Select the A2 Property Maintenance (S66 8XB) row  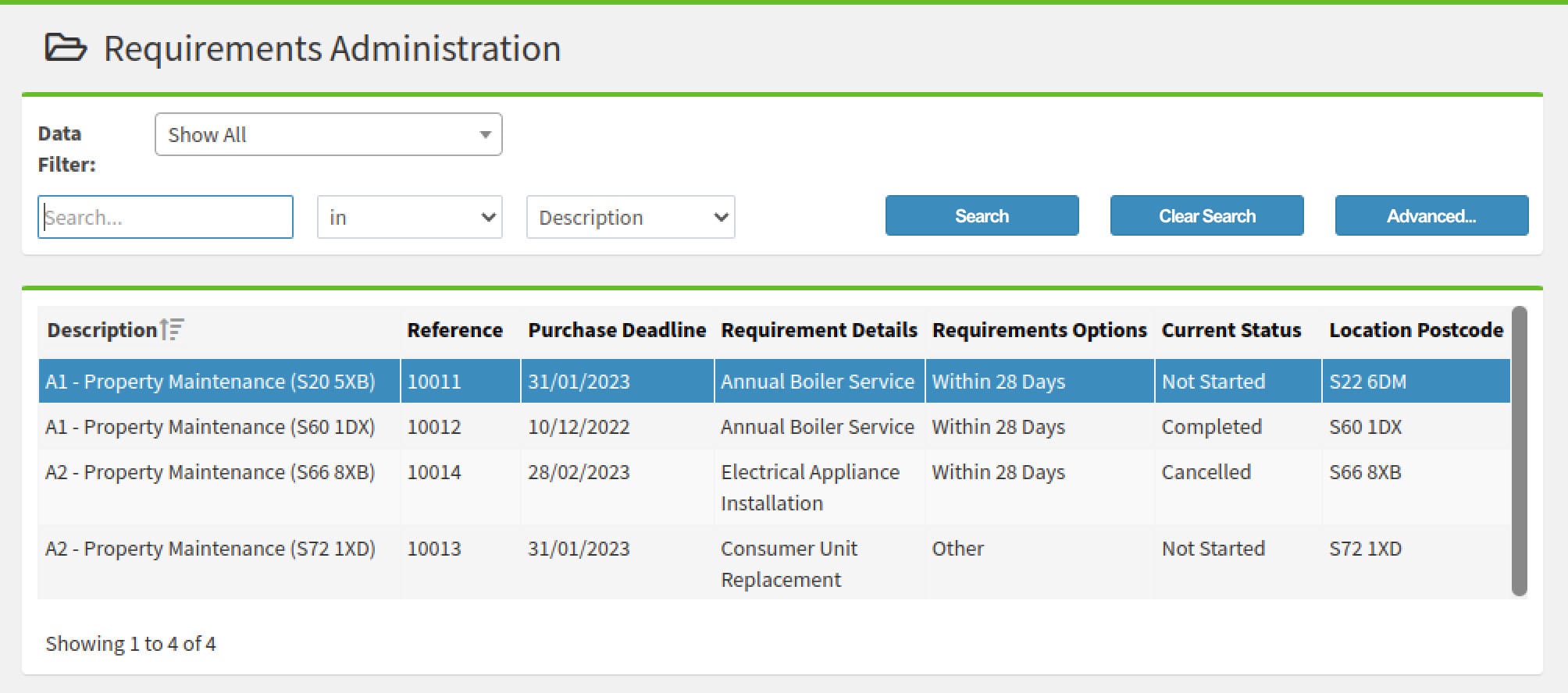point(210,473)
